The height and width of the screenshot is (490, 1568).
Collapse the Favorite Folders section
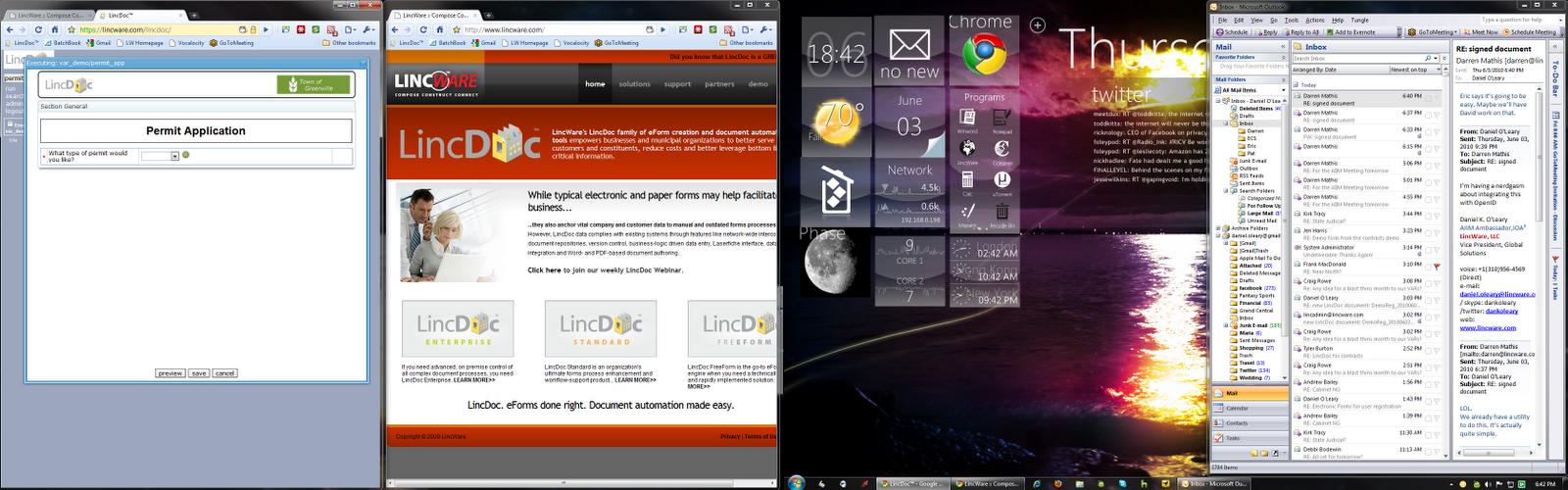pos(1283,57)
